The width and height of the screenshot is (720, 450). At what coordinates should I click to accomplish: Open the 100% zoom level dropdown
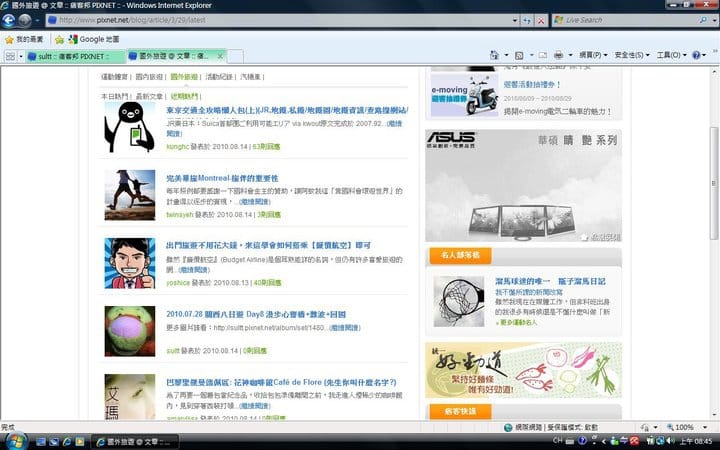click(688, 427)
